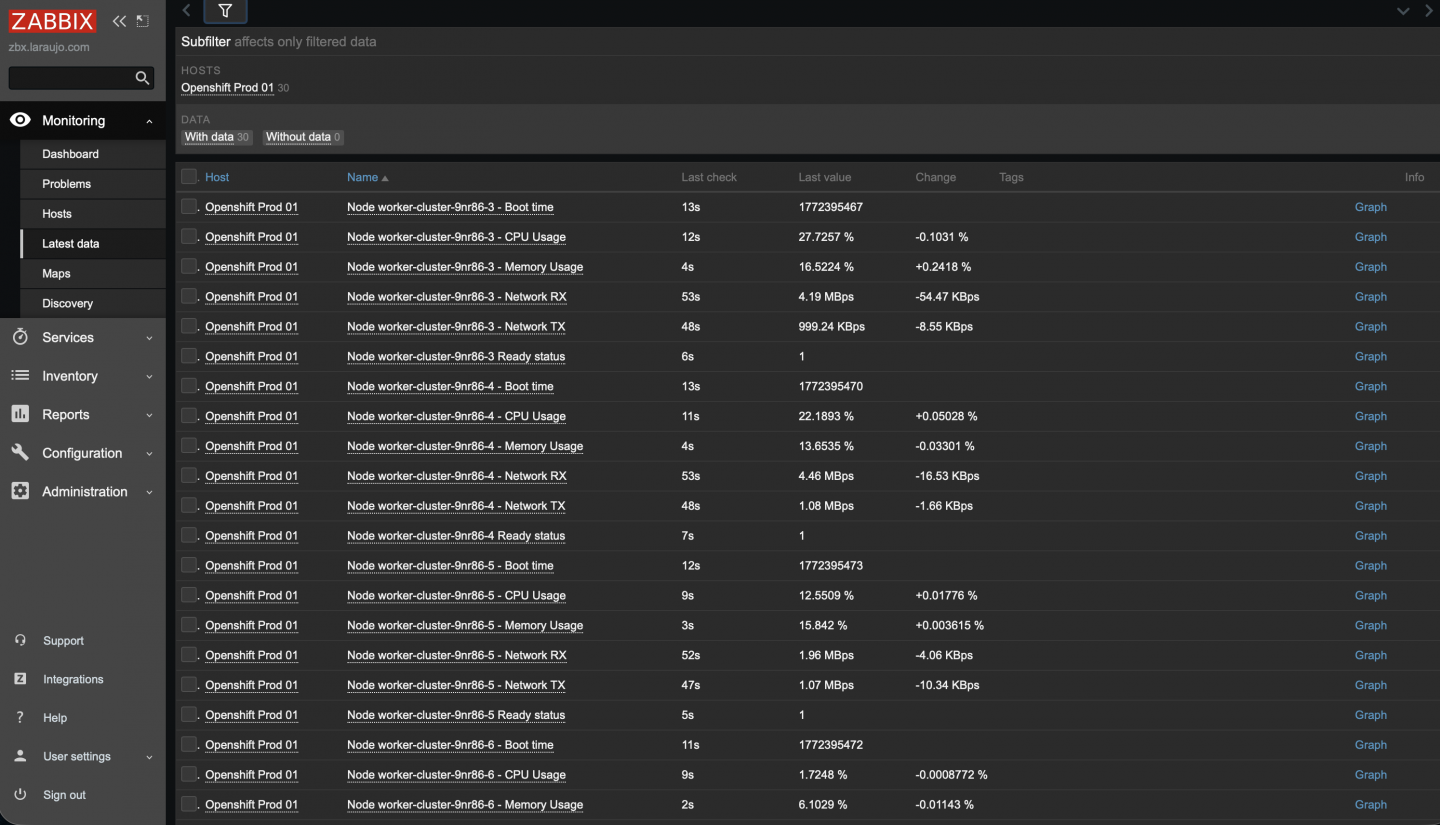The width and height of the screenshot is (1440, 825).
Task: Click the Support headset icon
Action: click(20, 640)
